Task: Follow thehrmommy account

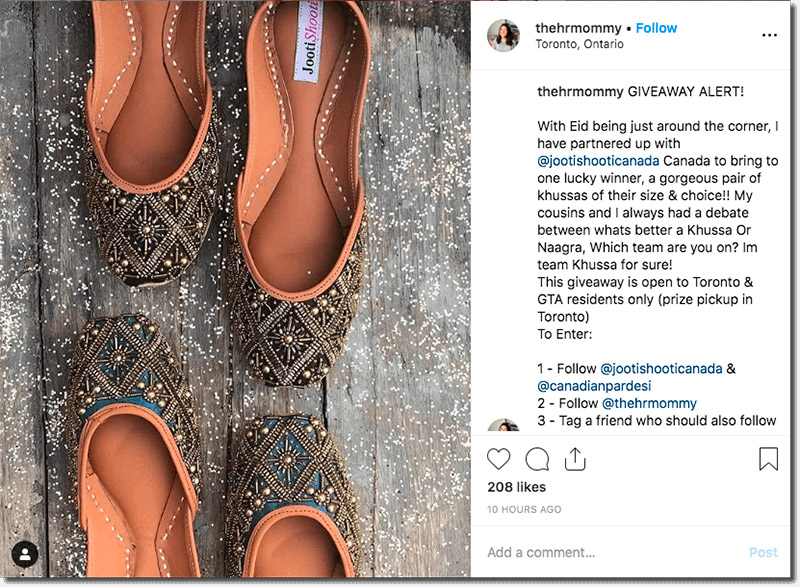Action: 657,28
